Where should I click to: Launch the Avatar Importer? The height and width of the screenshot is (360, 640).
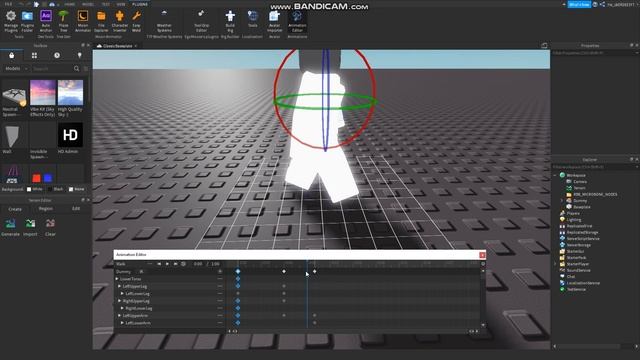274,21
